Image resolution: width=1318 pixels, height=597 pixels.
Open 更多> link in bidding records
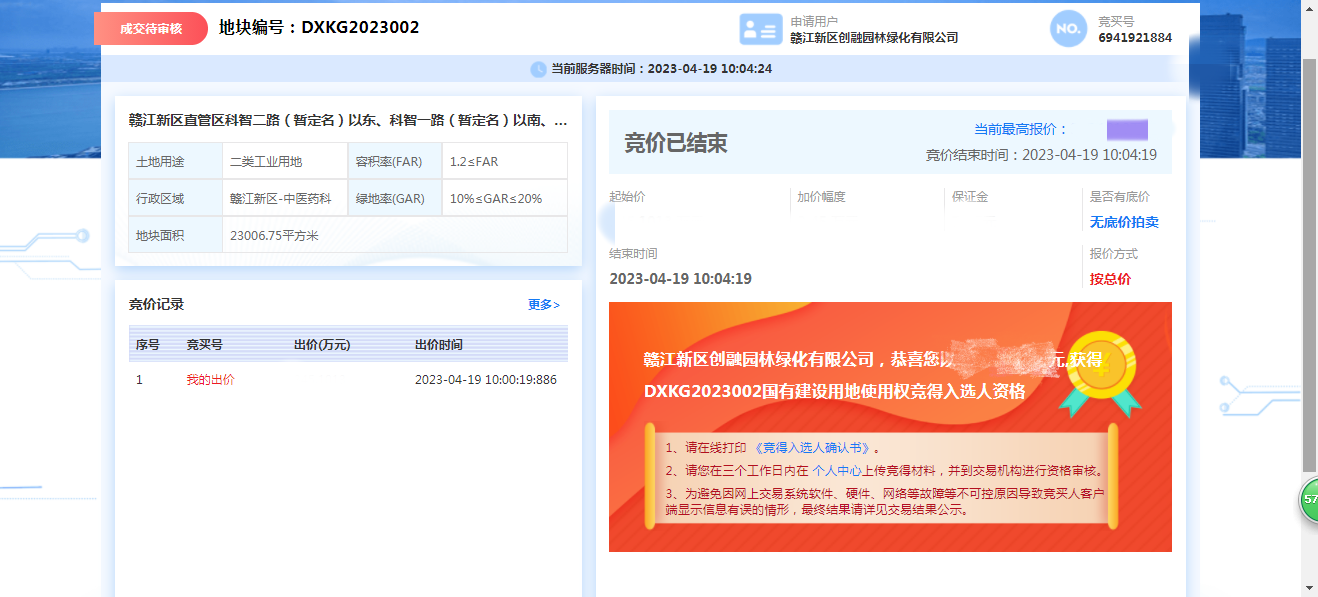coord(544,305)
